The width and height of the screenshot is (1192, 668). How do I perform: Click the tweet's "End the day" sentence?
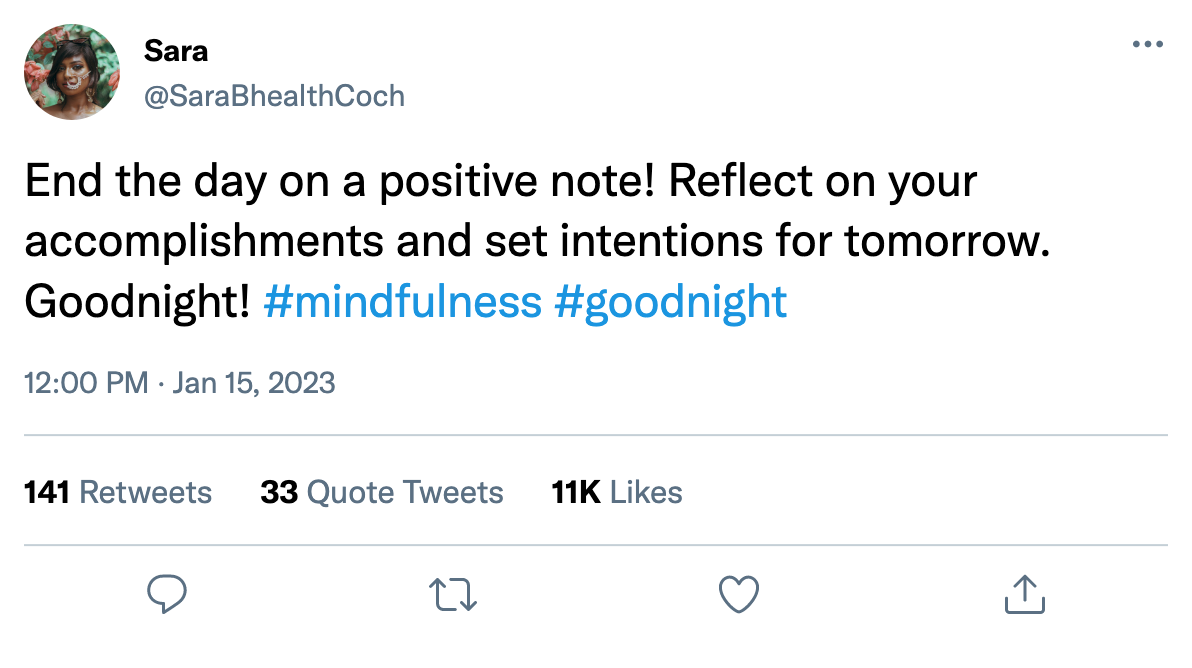point(340,183)
